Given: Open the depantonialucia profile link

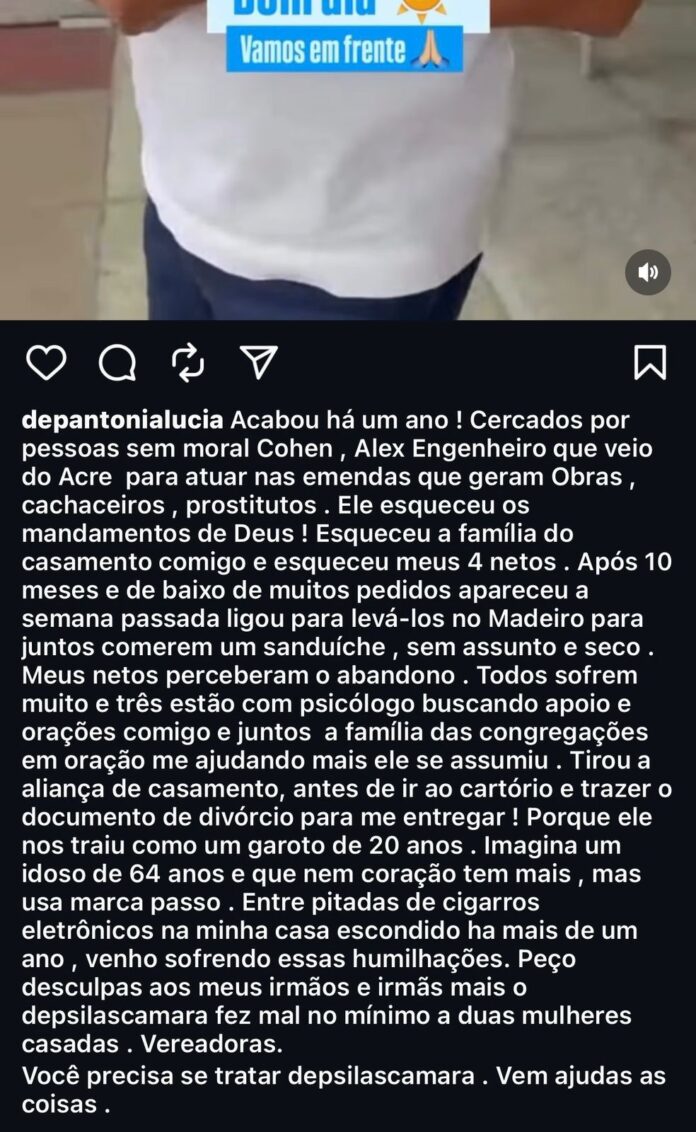Looking at the screenshot, I should (123, 420).
